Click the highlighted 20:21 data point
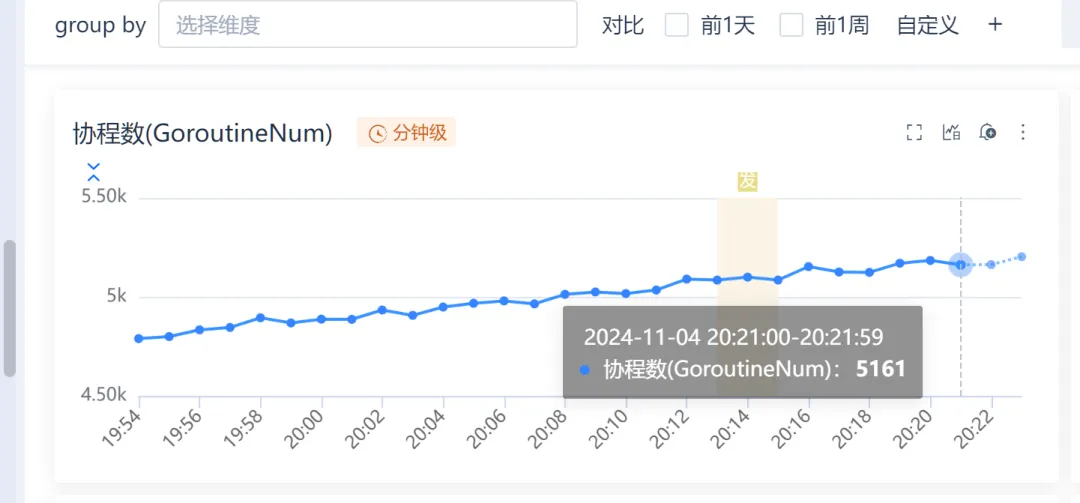The width and height of the screenshot is (1080, 503). pos(961,265)
